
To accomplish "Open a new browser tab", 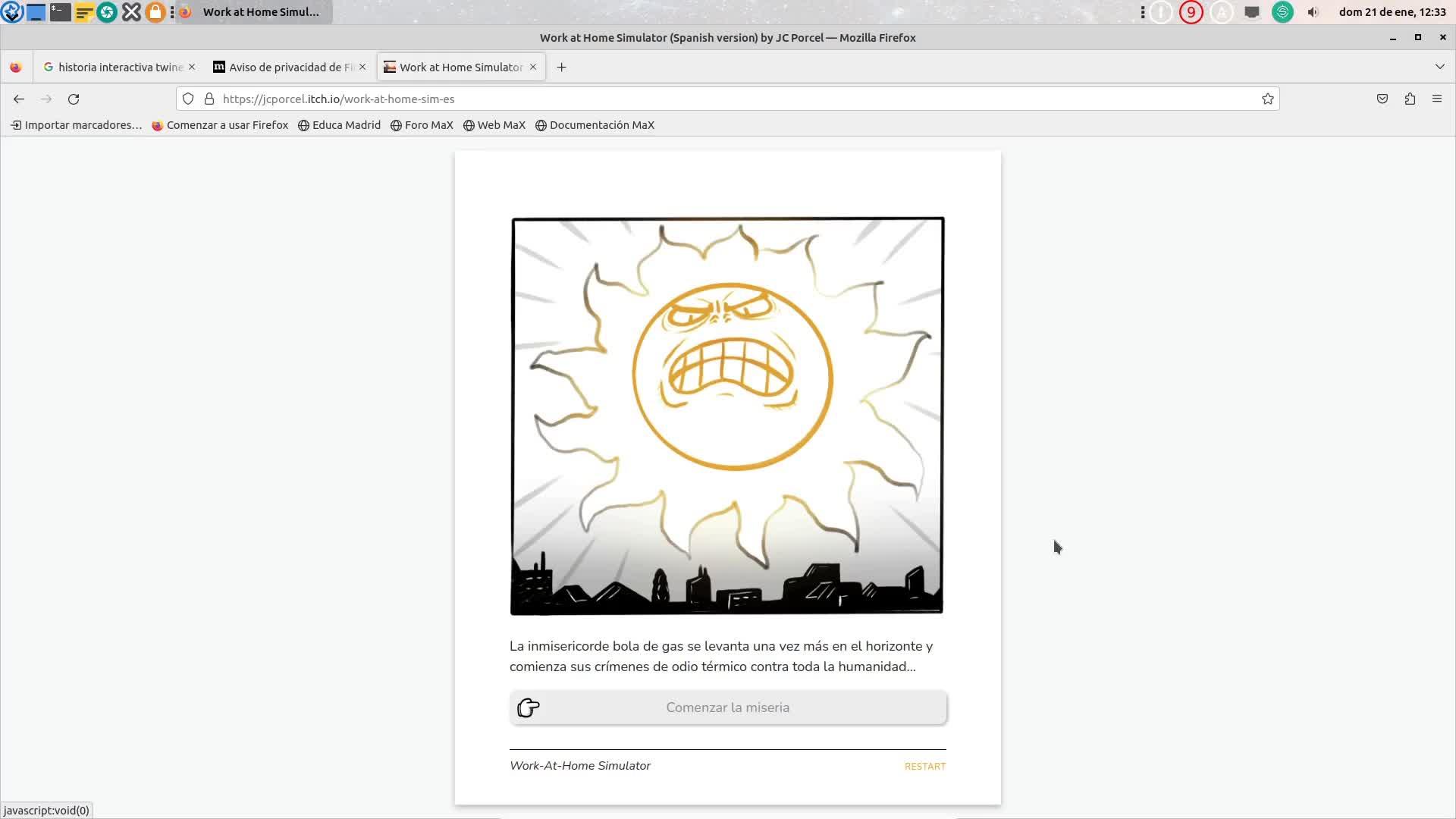I will pos(561,67).
